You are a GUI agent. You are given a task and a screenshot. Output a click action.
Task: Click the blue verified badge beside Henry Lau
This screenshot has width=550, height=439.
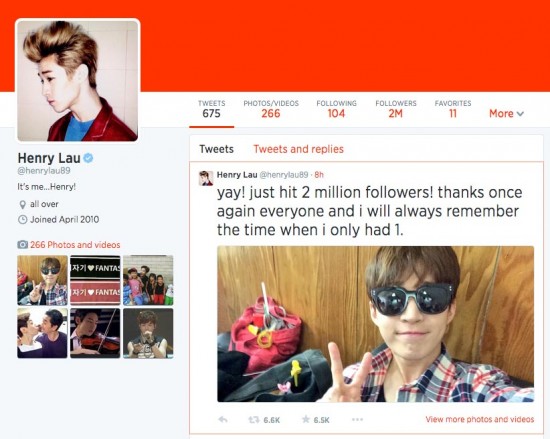pyautogui.click(x=88, y=158)
